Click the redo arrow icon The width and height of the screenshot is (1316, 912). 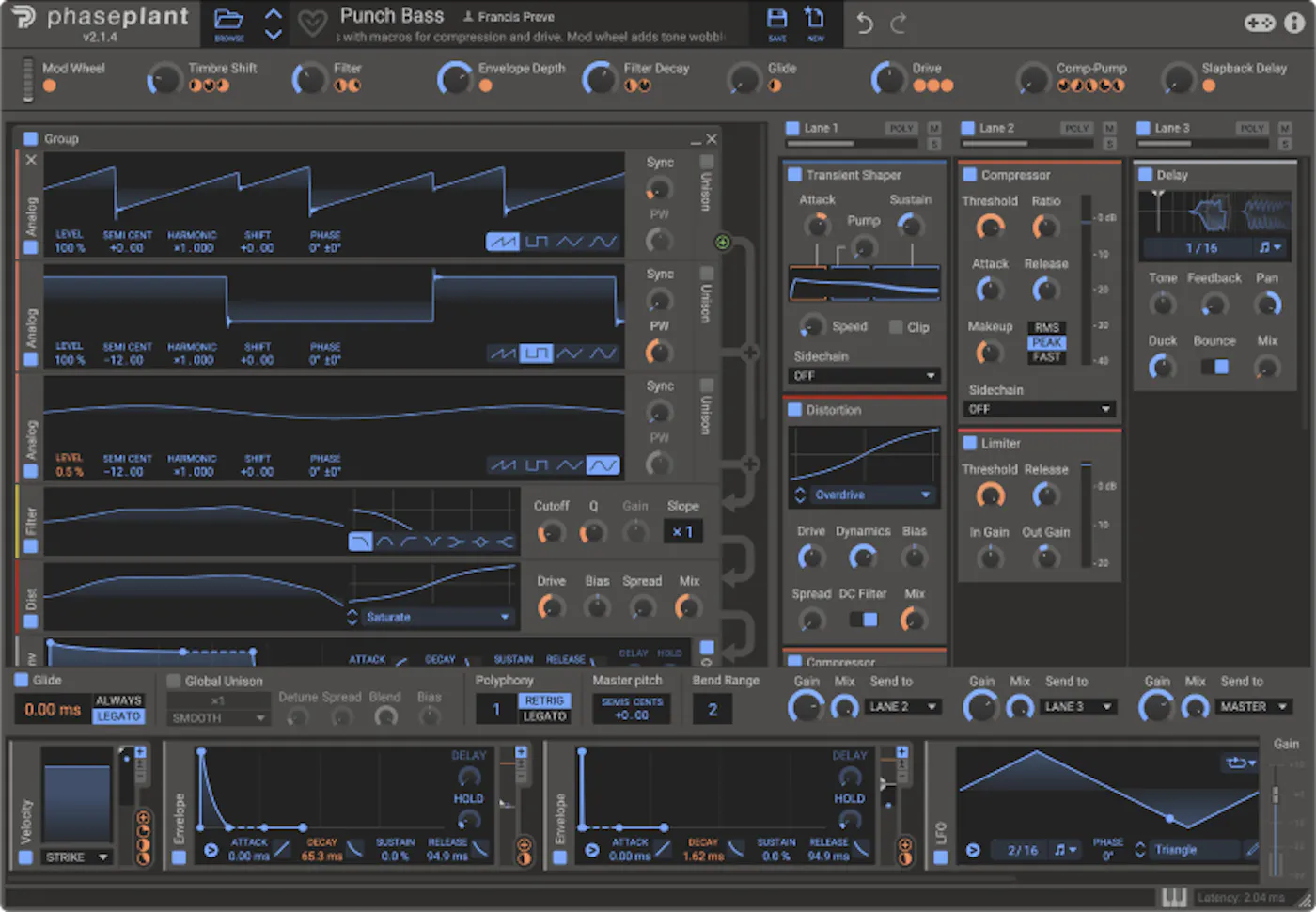coord(899,24)
